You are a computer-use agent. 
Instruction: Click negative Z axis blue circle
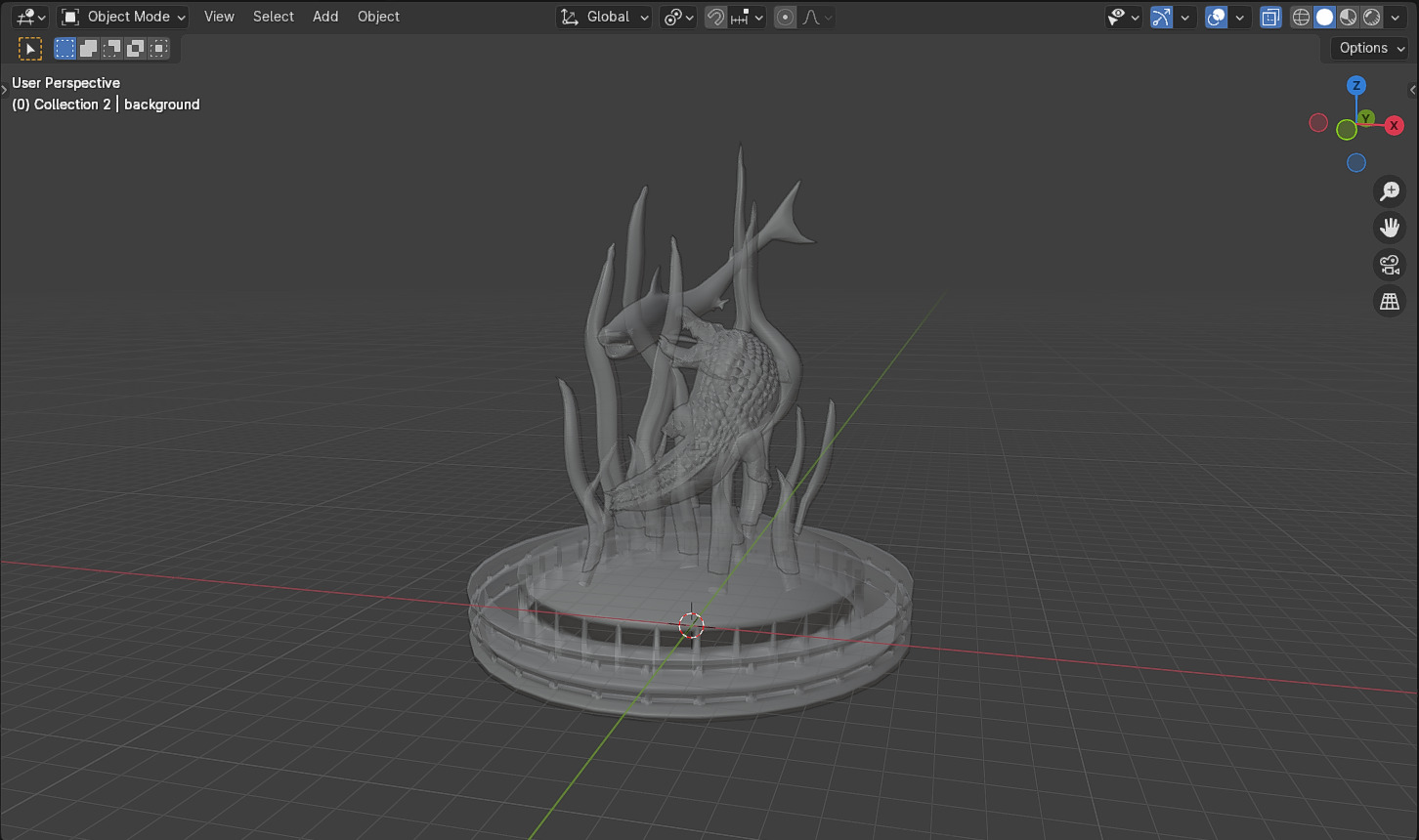click(1356, 163)
